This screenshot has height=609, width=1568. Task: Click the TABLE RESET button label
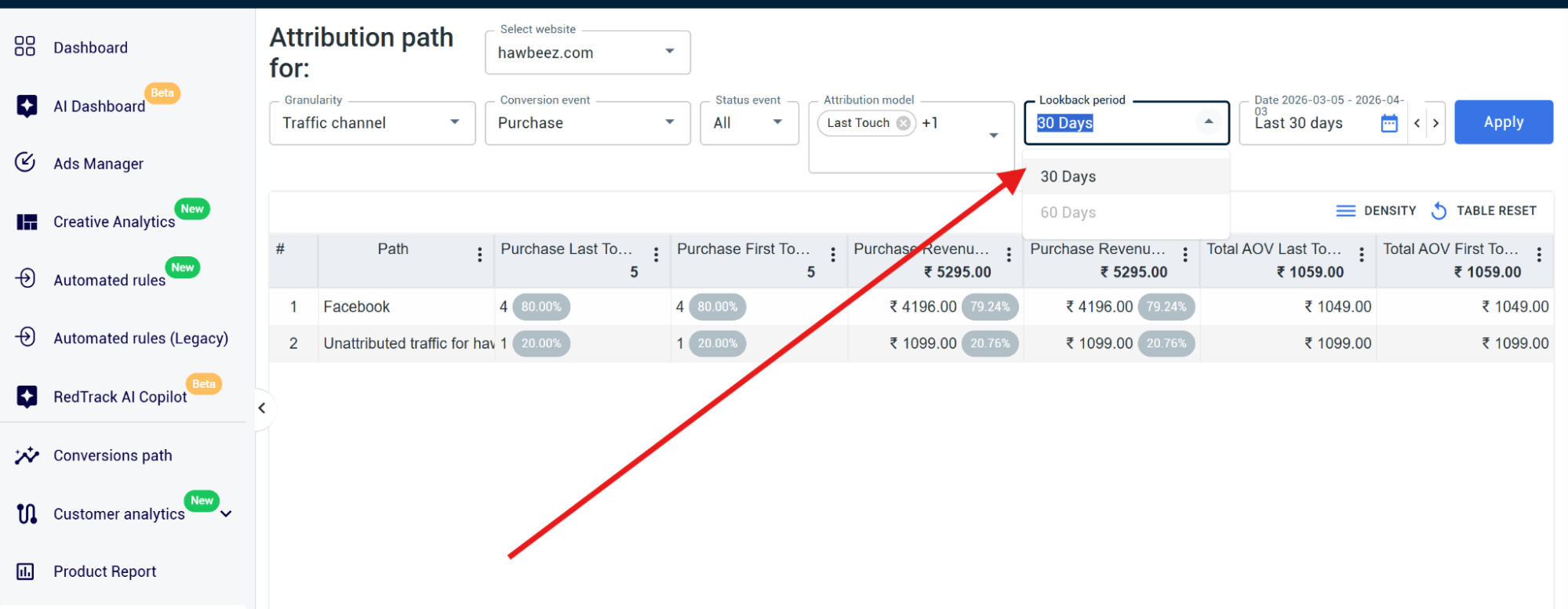coord(1496,211)
